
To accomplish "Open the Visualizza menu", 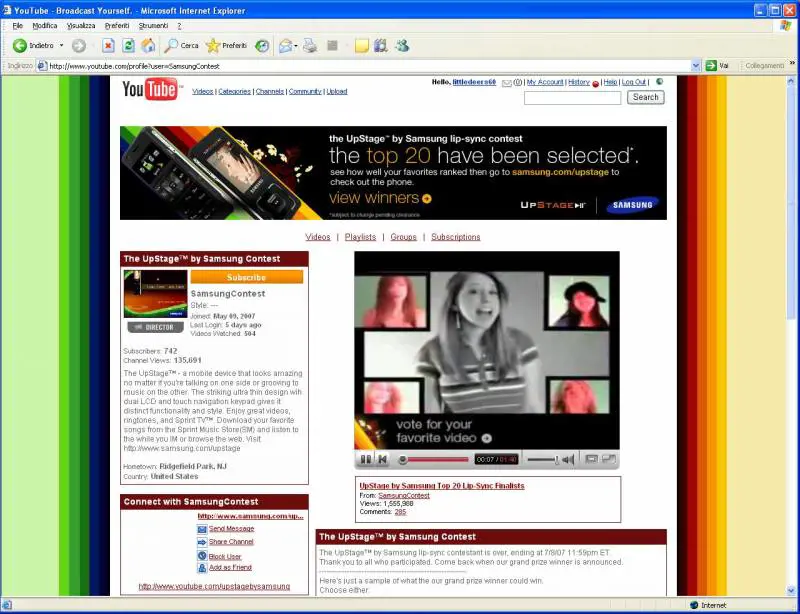I will (81, 25).
